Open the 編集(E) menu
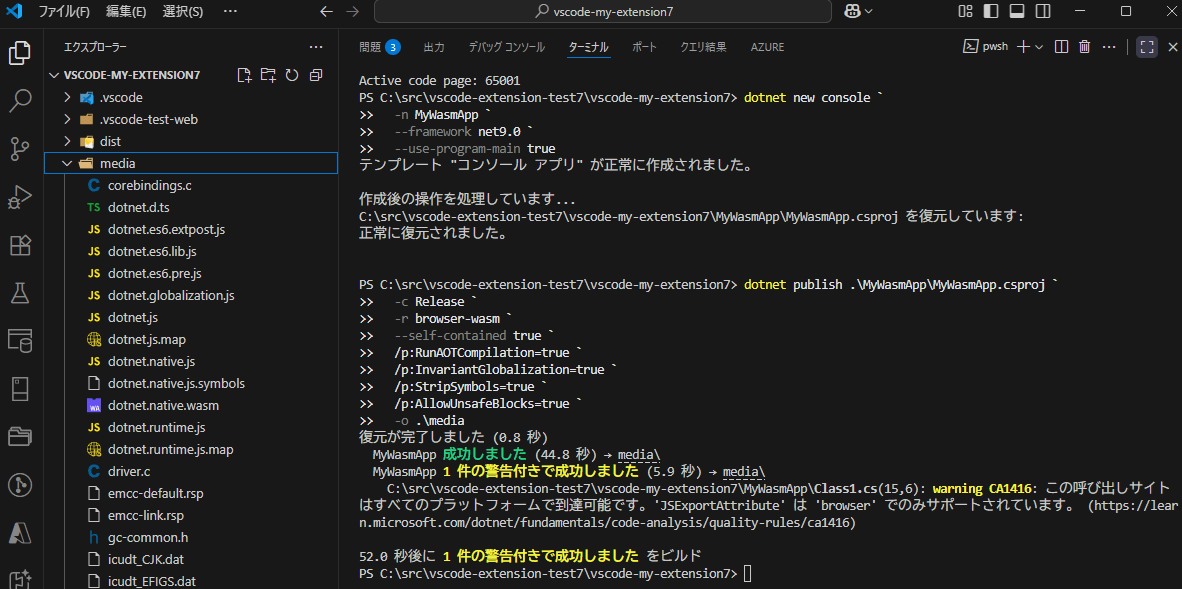Image resolution: width=1182 pixels, height=589 pixels. click(x=126, y=11)
